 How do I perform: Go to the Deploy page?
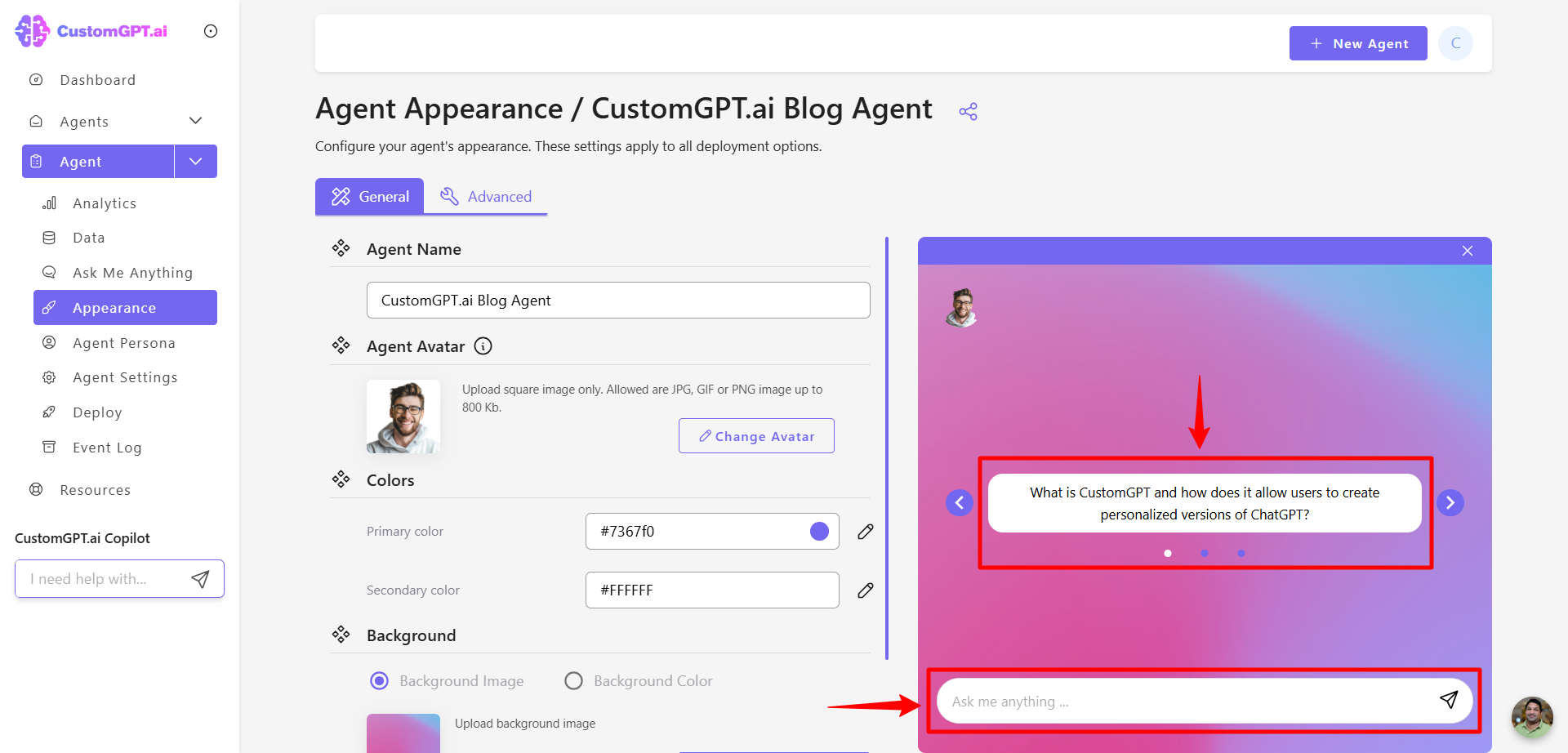click(x=97, y=412)
